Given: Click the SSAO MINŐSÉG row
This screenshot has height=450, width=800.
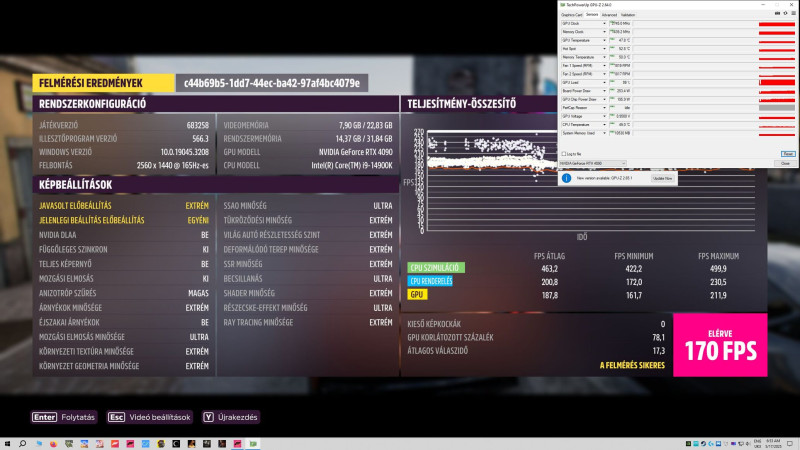Looking at the screenshot, I should (308, 206).
